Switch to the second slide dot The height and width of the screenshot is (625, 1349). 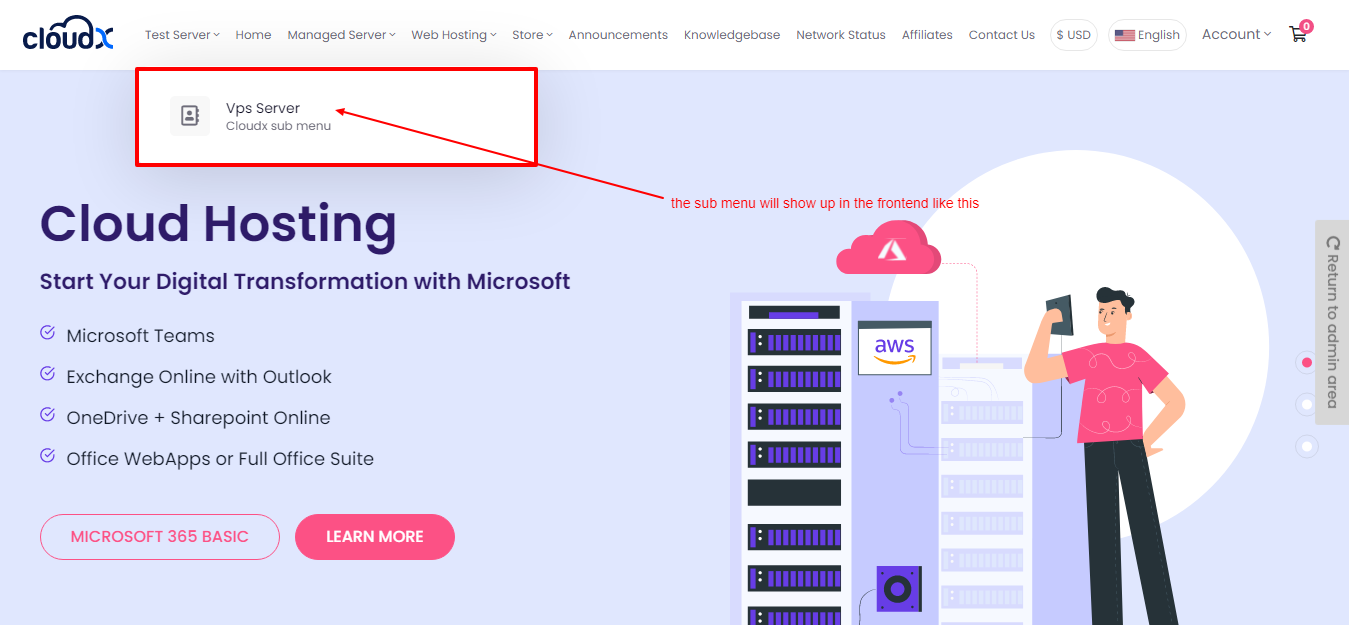(1306, 404)
